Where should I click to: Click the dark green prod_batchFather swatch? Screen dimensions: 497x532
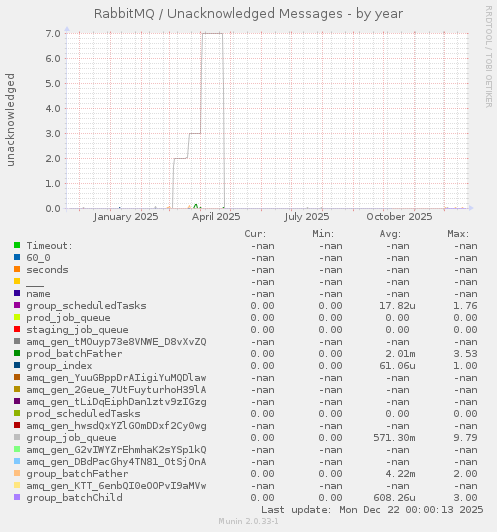click(17, 353)
